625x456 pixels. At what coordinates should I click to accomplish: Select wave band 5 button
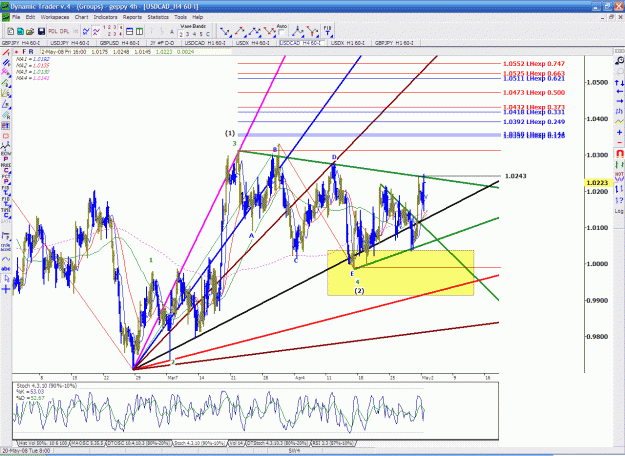pyautogui.click(x=201, y=34)
